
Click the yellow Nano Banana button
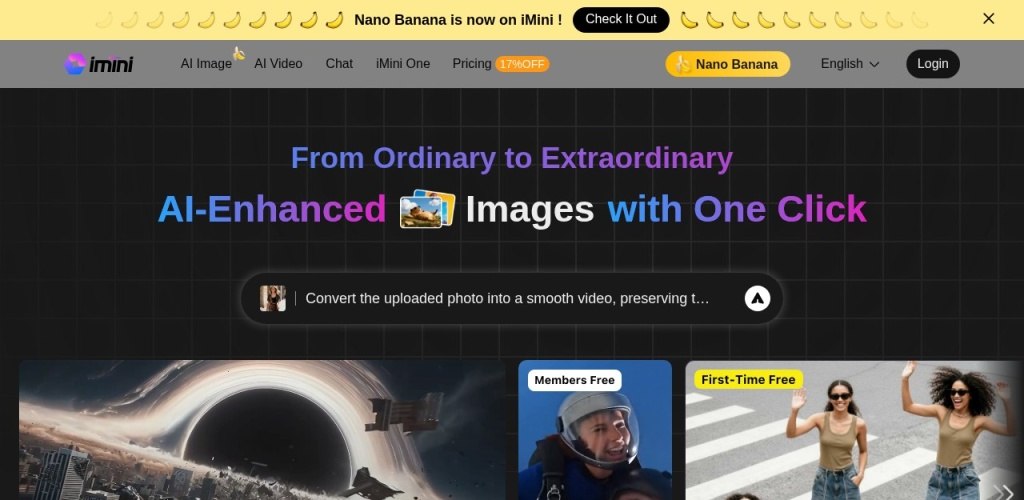[727, 64]
